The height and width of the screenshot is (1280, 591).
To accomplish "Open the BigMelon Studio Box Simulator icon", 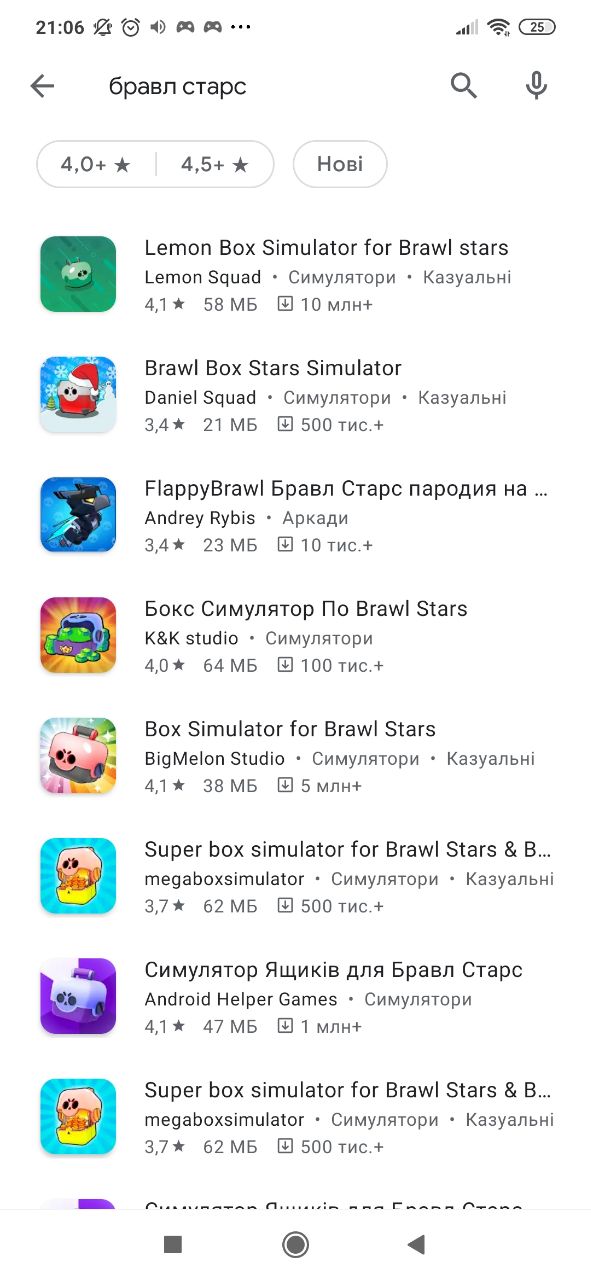I will pyautogui.click(x=78, y=755).
